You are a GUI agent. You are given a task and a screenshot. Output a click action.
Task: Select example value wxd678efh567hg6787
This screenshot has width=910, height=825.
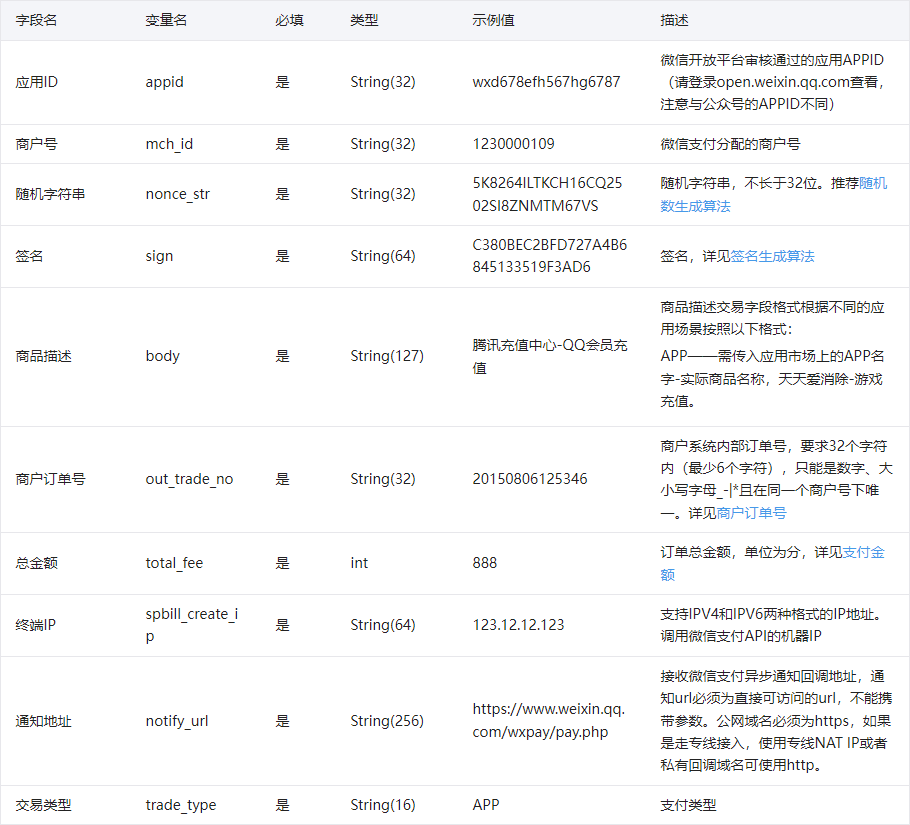click(x=546, y=82)
